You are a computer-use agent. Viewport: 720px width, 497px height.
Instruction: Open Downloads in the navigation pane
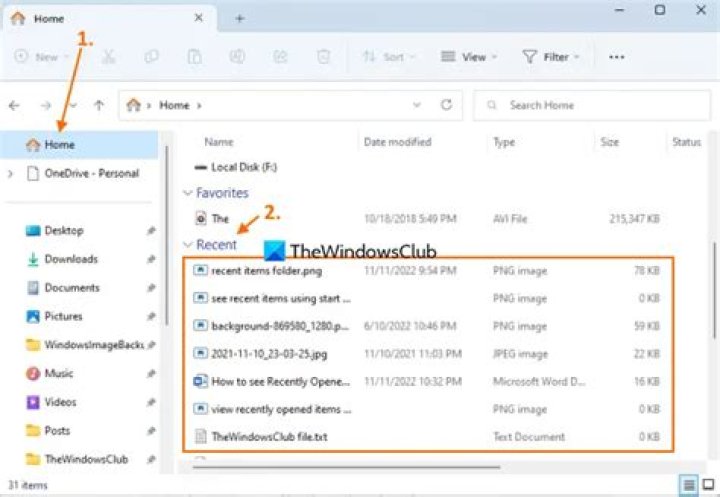(x=71, y=259)
